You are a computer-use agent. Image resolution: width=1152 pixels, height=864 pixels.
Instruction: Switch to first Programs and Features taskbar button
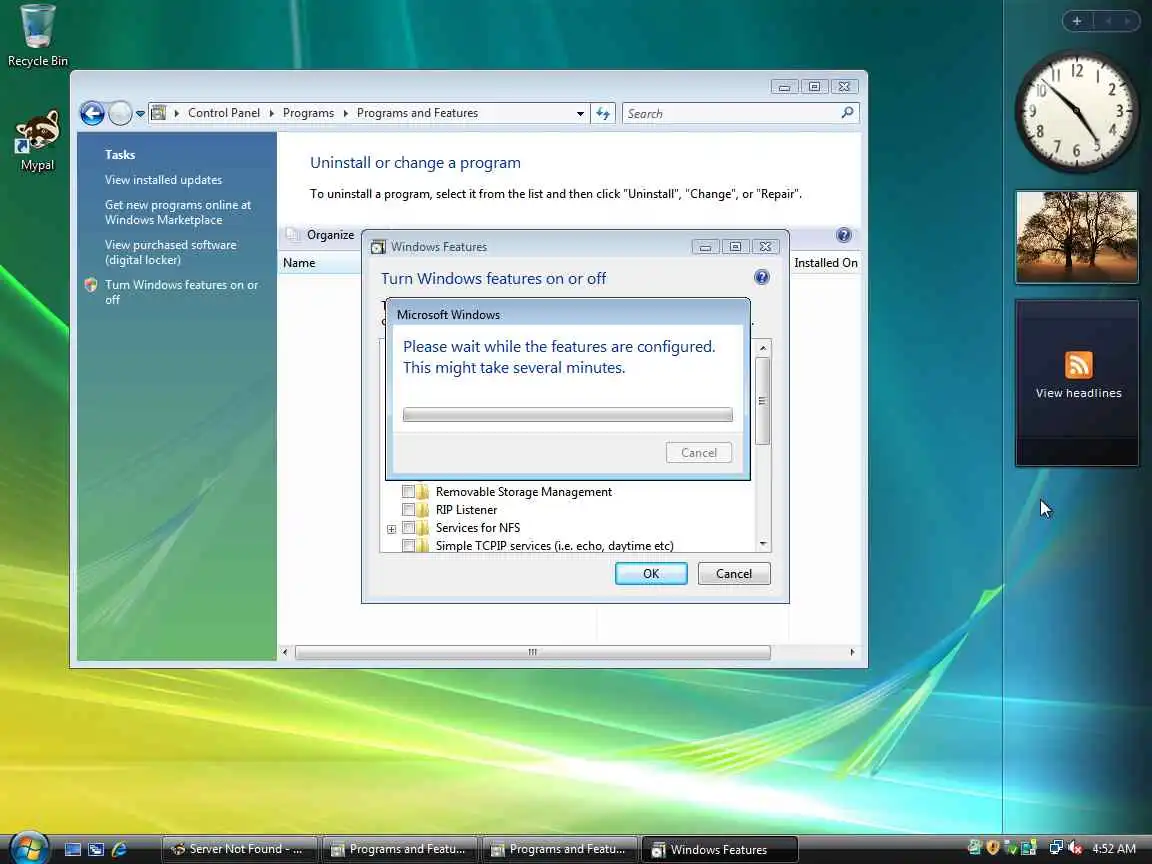click(400, 849)
